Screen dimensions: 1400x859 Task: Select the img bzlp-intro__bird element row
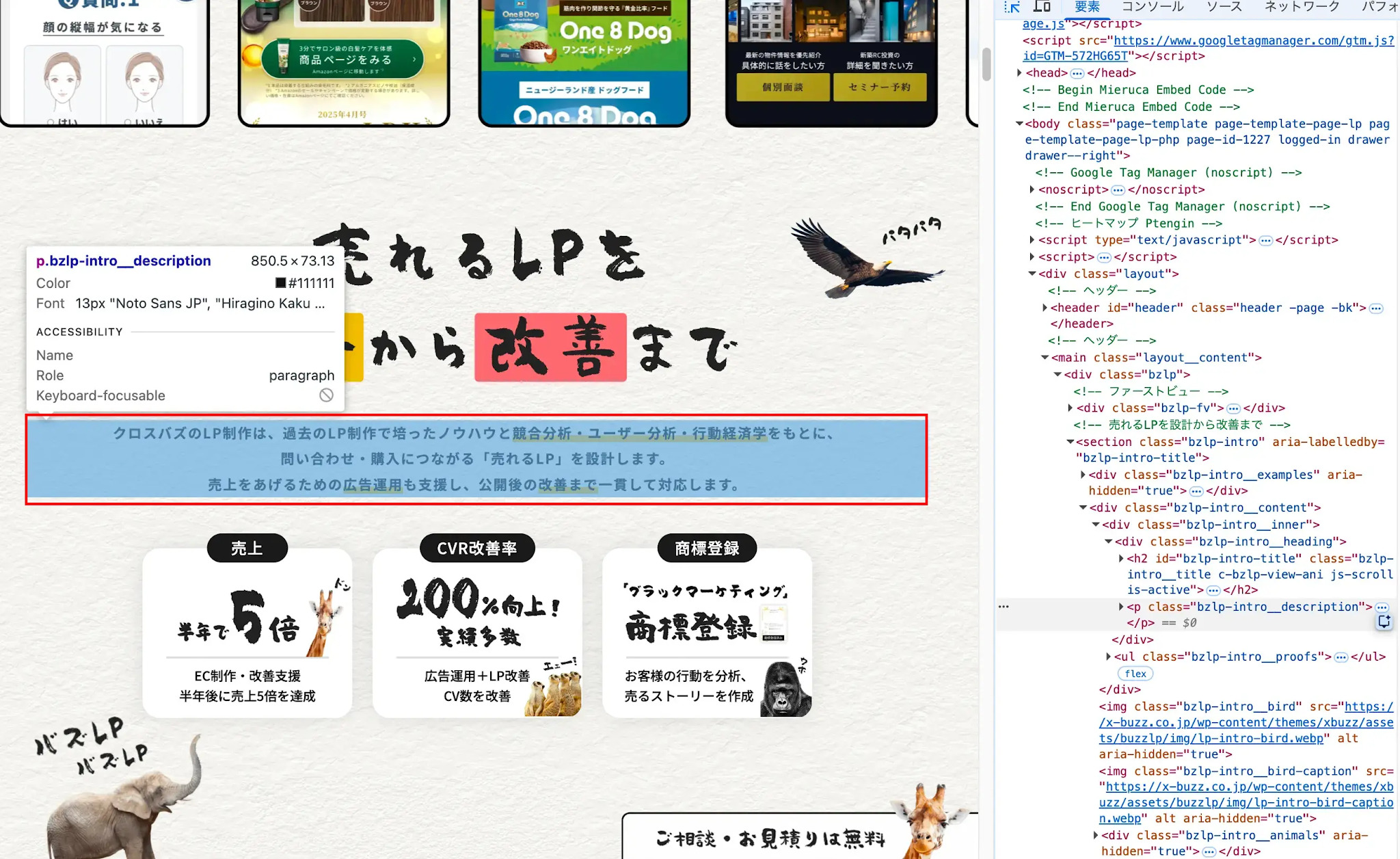tap(1246, 730)
